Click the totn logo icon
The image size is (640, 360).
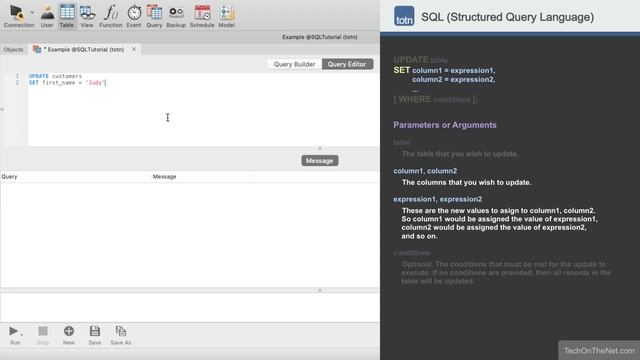pyautogui.click(x=404, y=16)
